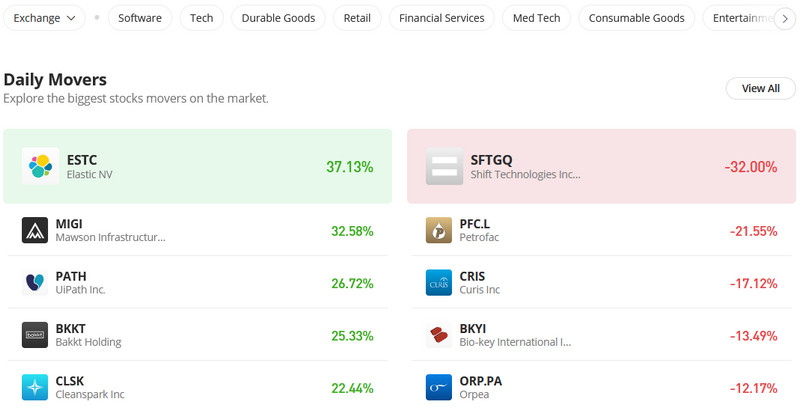Click the Bakkt Holding BKKT logo
Viewport: 800px width, 411px height.
35,335
